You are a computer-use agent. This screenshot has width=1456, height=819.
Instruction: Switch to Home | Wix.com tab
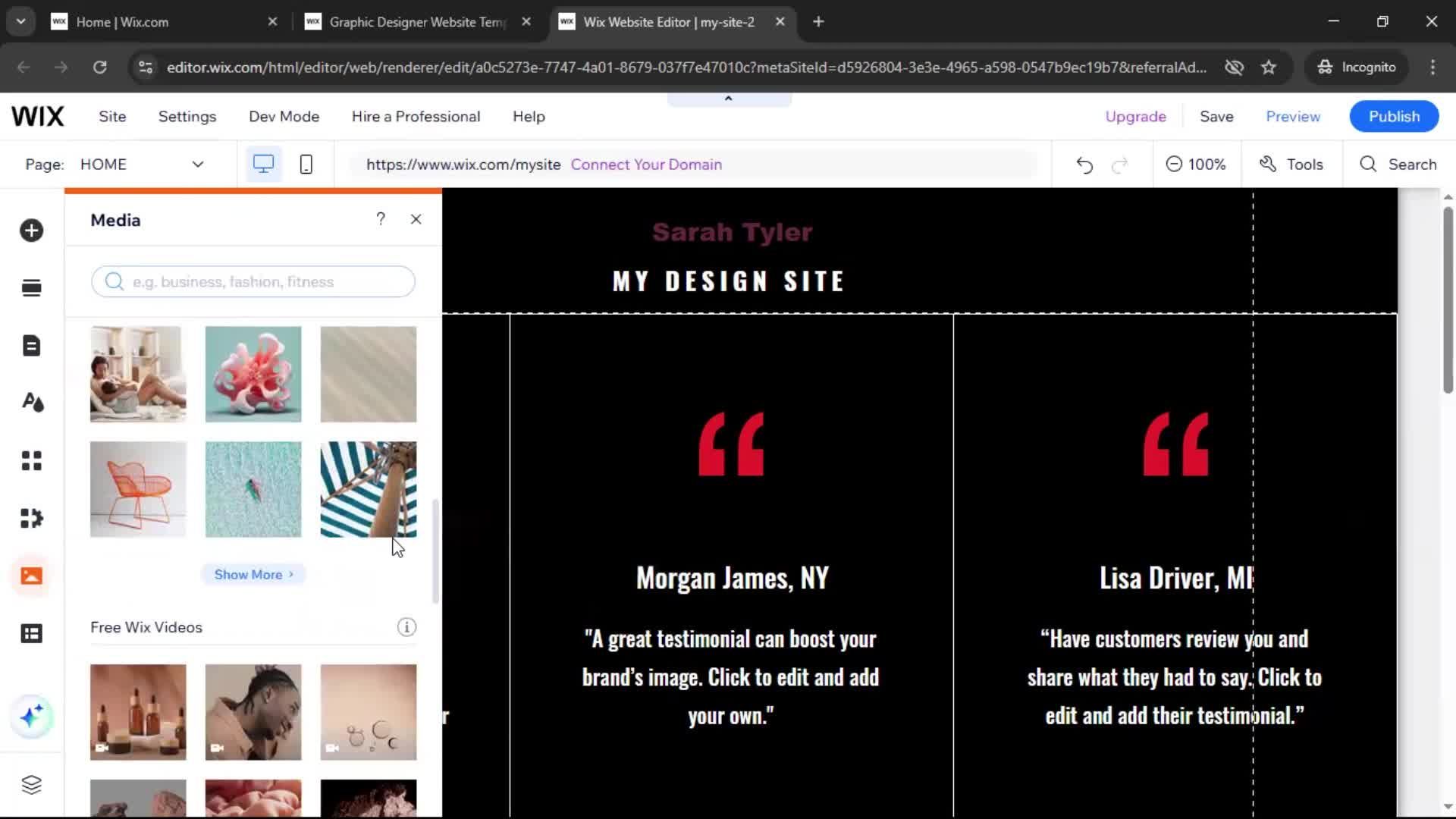(164, 22)
